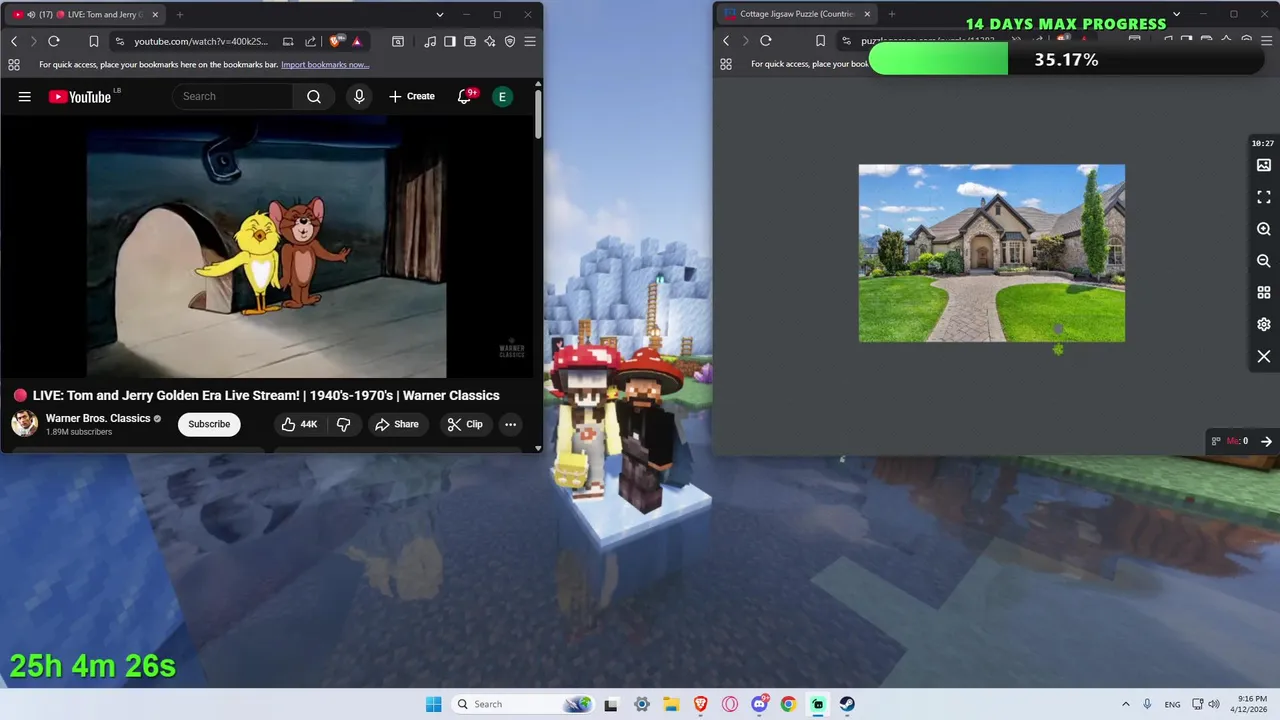Image resolution: width=1280 pixels, height=720 pixels.
Task: Open the share-link icon in YouTube address bar
Action: pyautogui.click(x=310, y=41)
